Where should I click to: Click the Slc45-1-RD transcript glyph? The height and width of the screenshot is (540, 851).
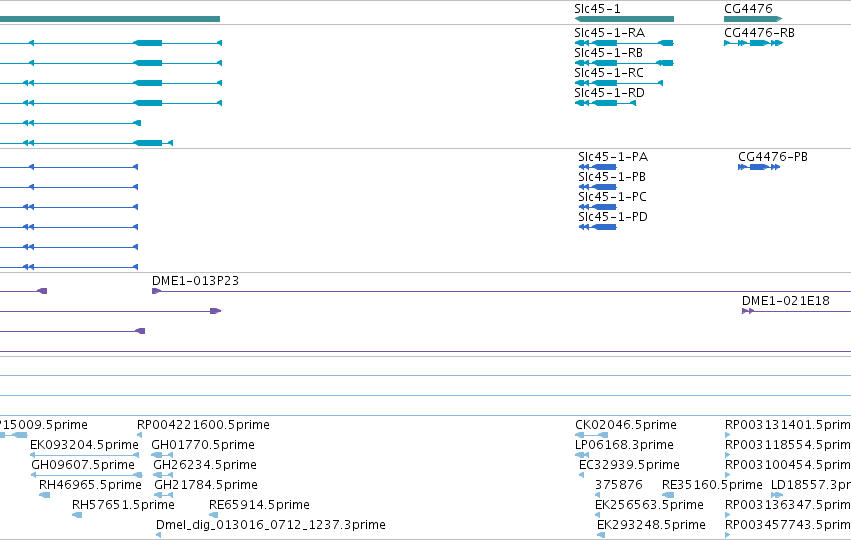click(605, 103)
